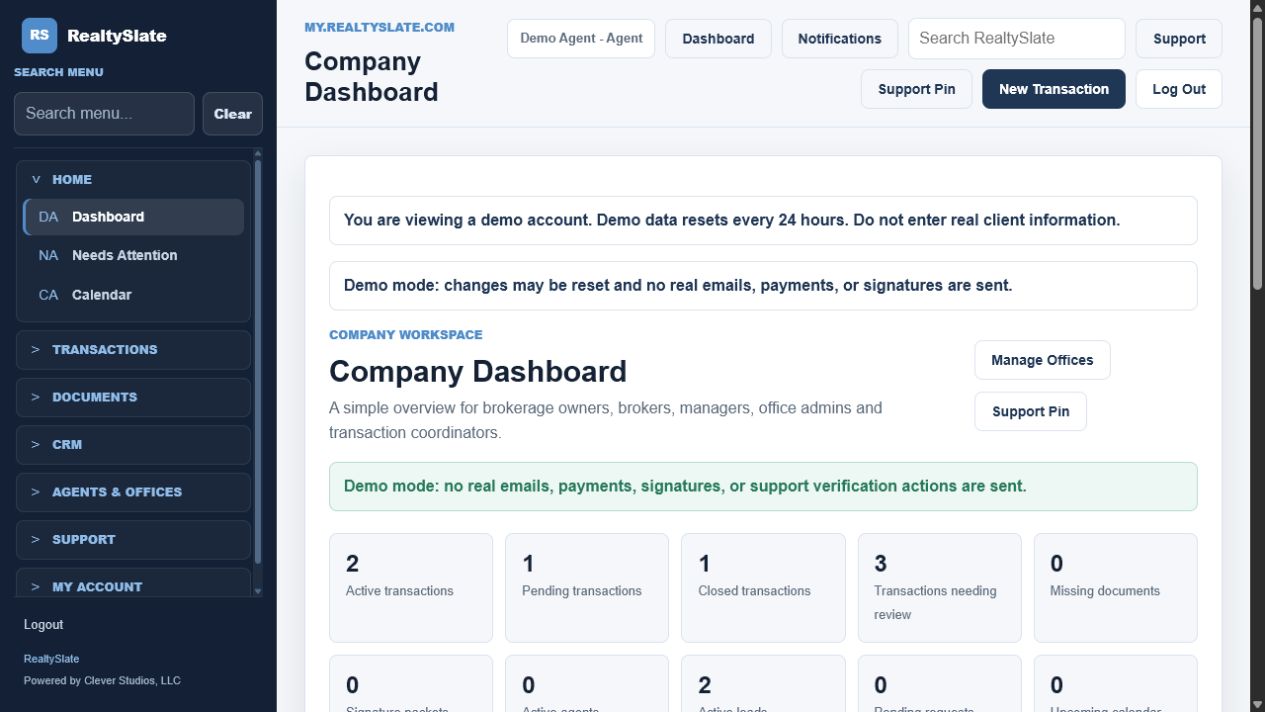Screen dimensions: 1265x712
Task: Click the MY.REALTYSLATE.COM label
Action: (379, 28)
